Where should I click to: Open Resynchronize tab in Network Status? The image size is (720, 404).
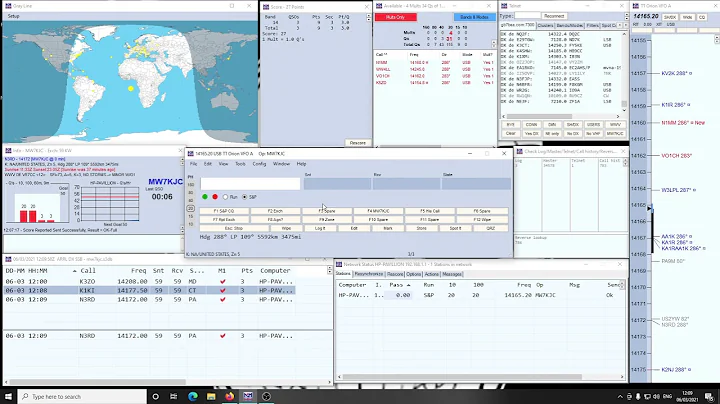click(x=368, y=274)
